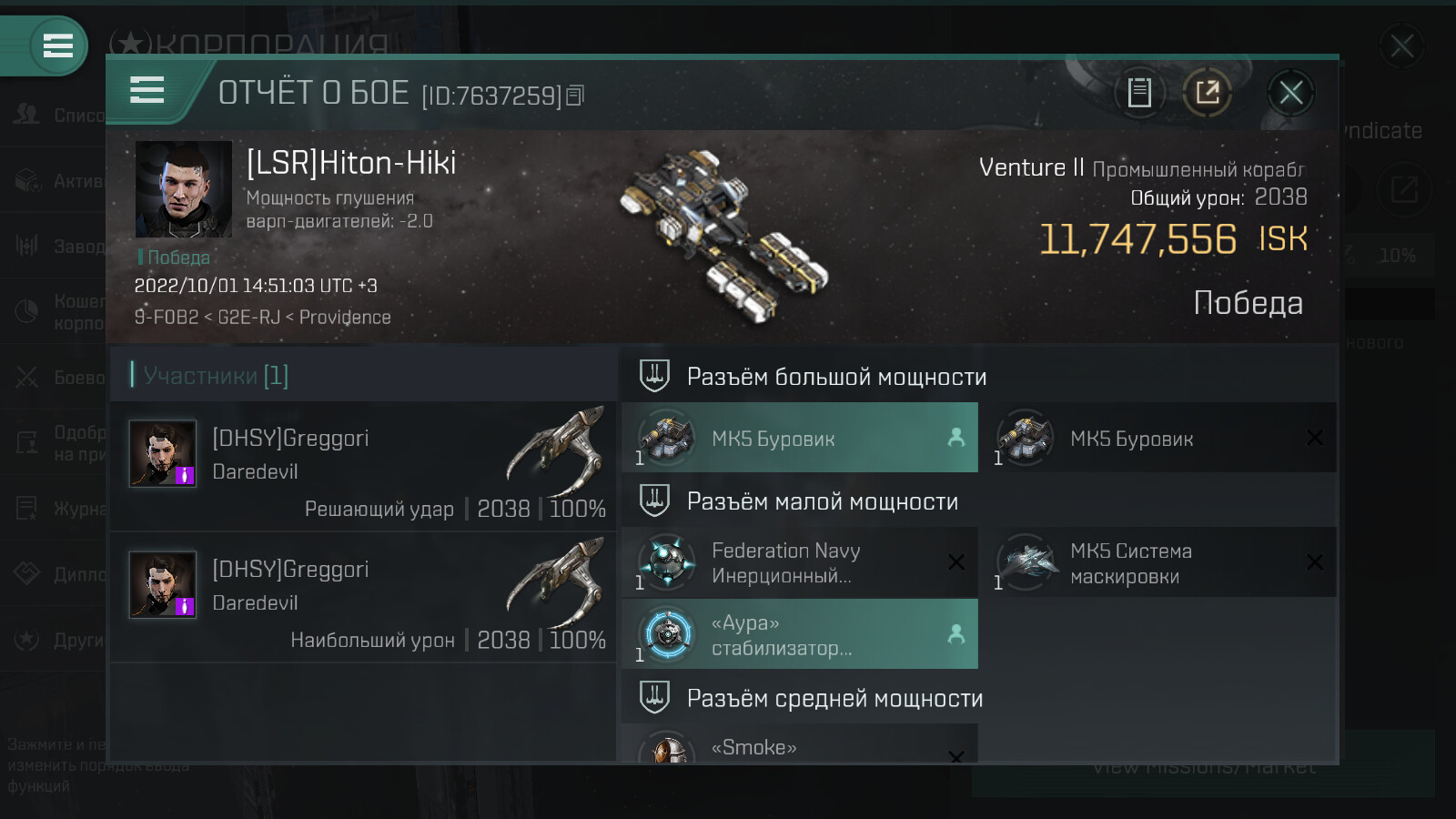Open the Участники [1] participants tab
This screenshot has height=819, width=1456.
[216, 375]
